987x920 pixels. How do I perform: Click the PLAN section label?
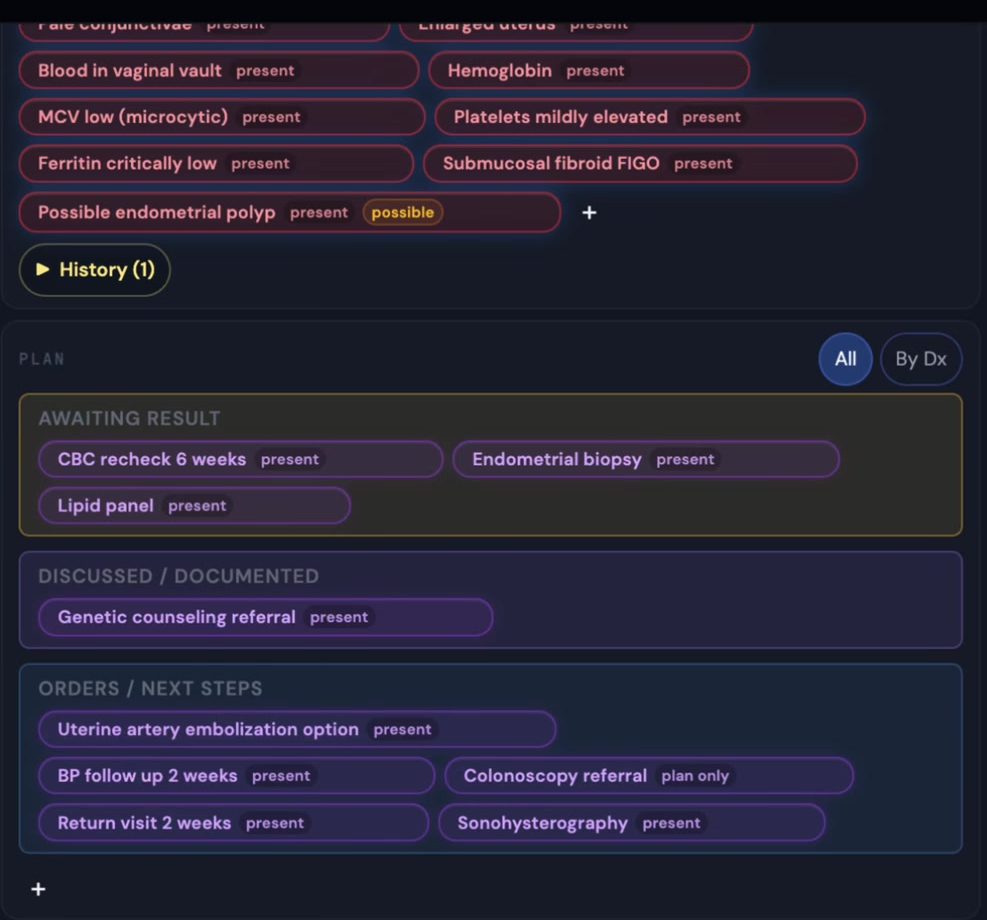pyautogui.click(x=42, y=359)
